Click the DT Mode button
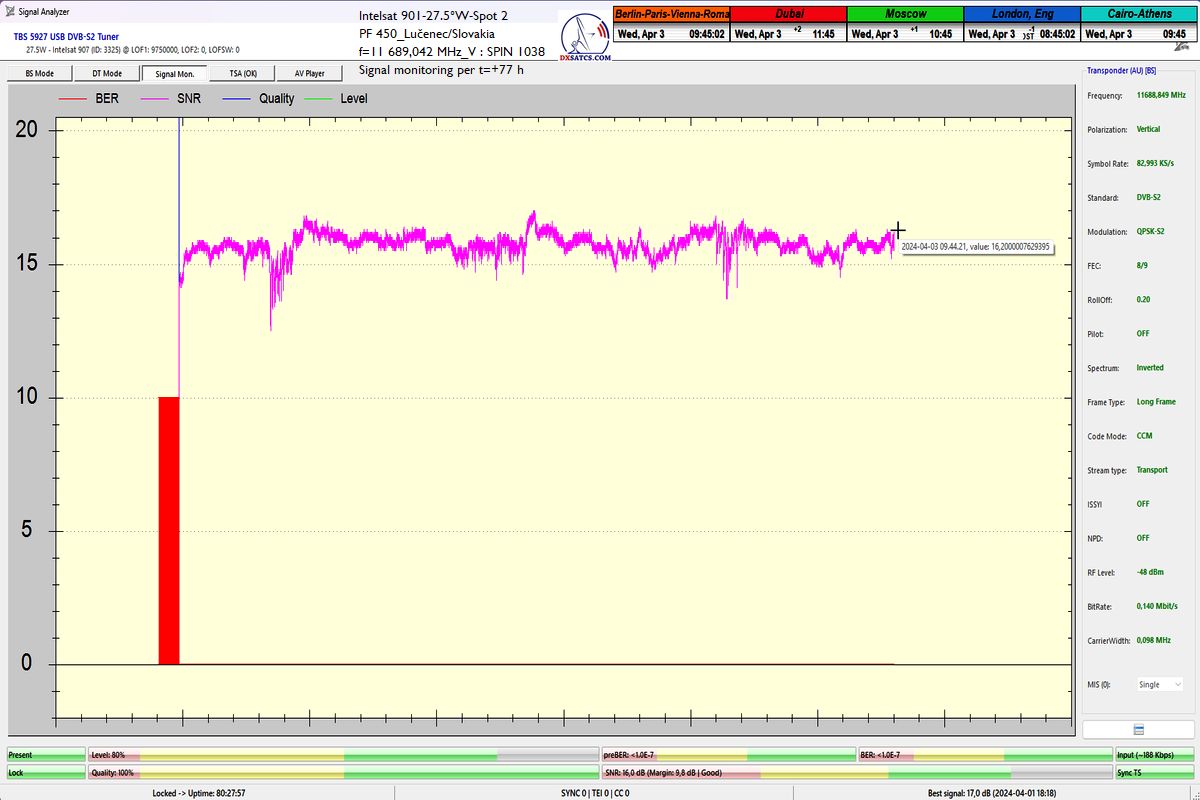 pos(107,73)
